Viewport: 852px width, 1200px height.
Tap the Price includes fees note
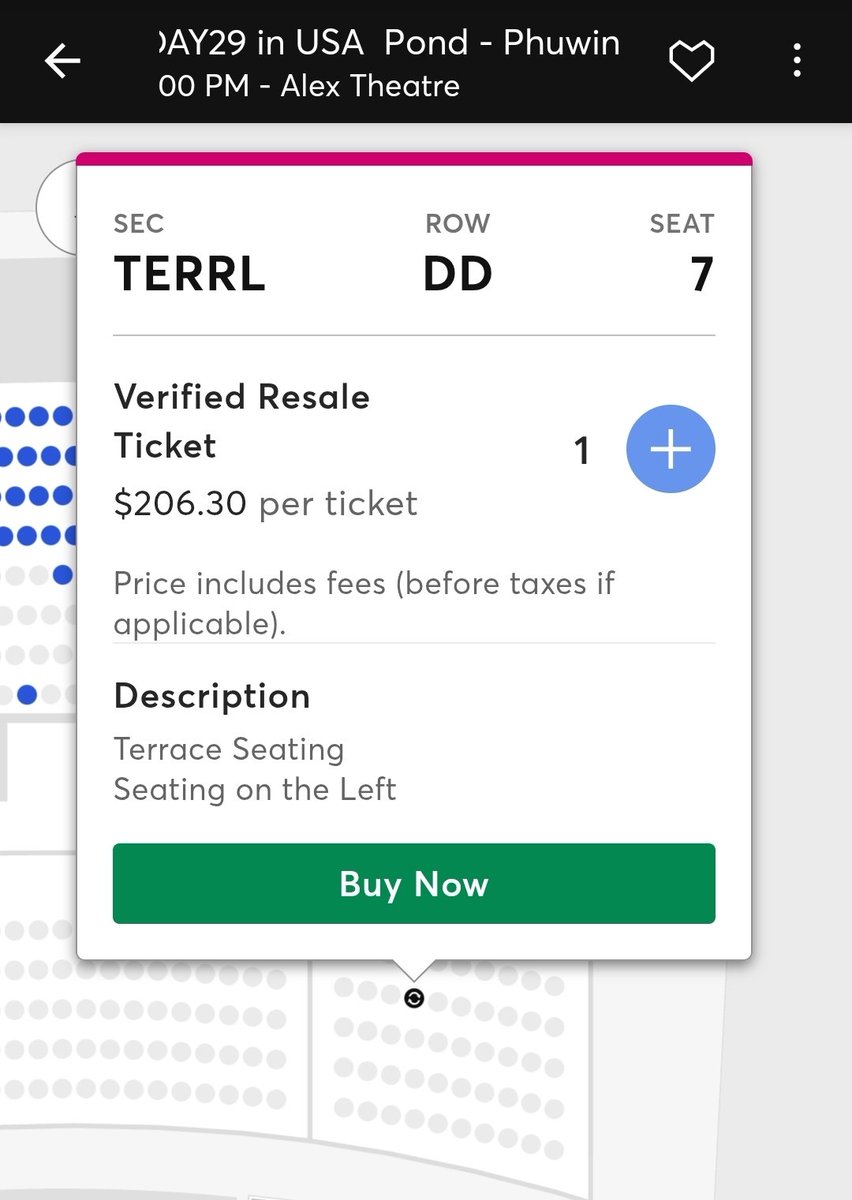pyautogui.click(x=364, y=603)
